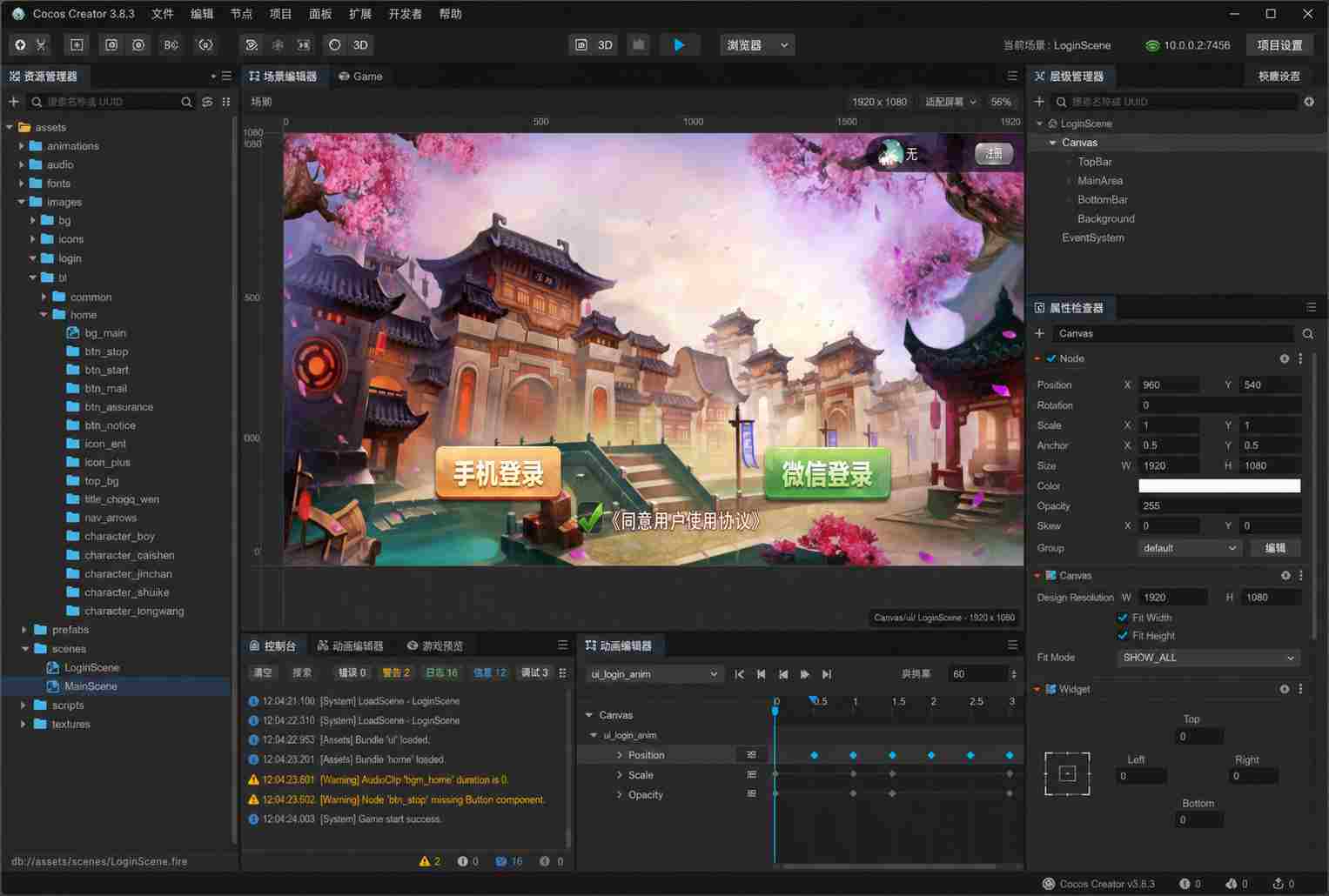Open the Node component three-dot menu
This screenshot has height=896, width=1329.
click(x=1301, y=358)
